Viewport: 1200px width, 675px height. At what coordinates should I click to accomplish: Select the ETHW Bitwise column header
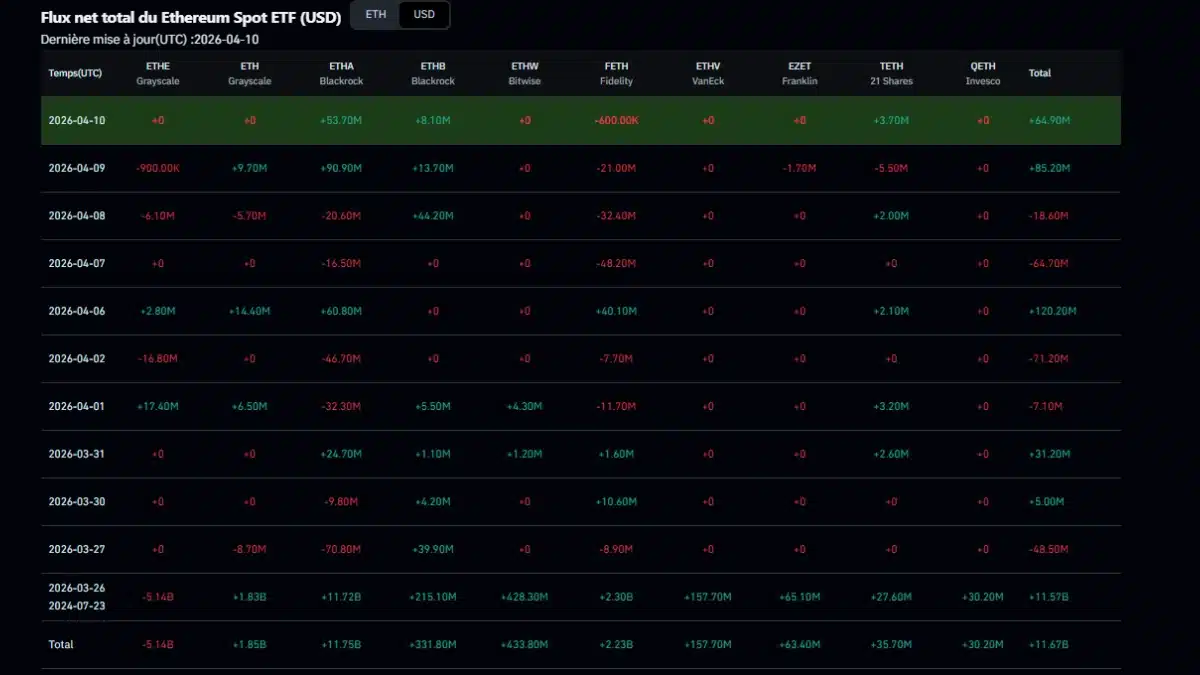coord(524,73)
